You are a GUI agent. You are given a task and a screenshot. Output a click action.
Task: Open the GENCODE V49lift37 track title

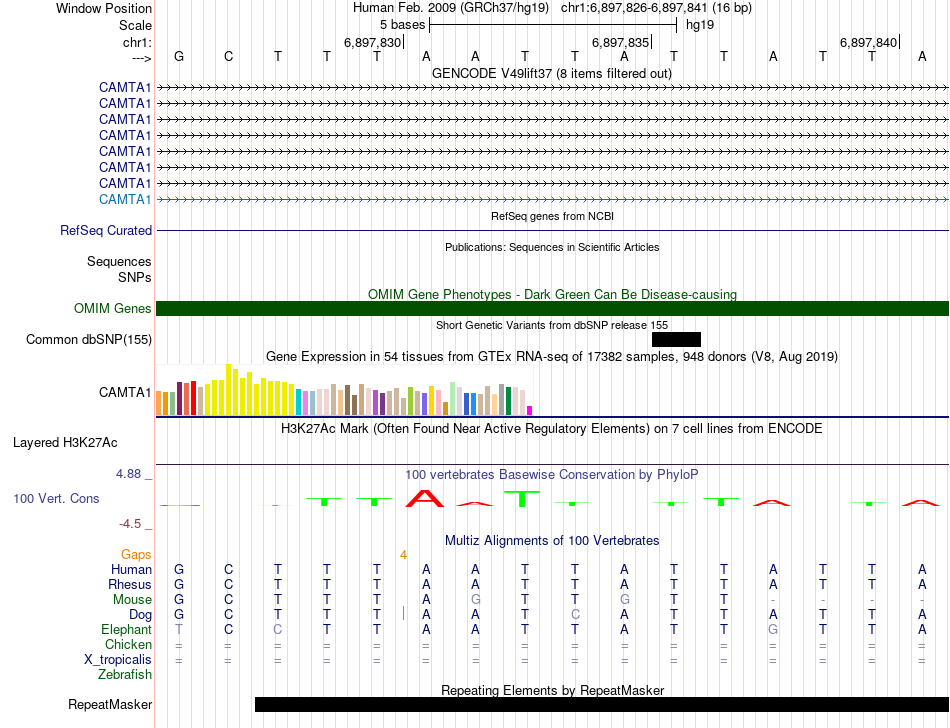551,73
